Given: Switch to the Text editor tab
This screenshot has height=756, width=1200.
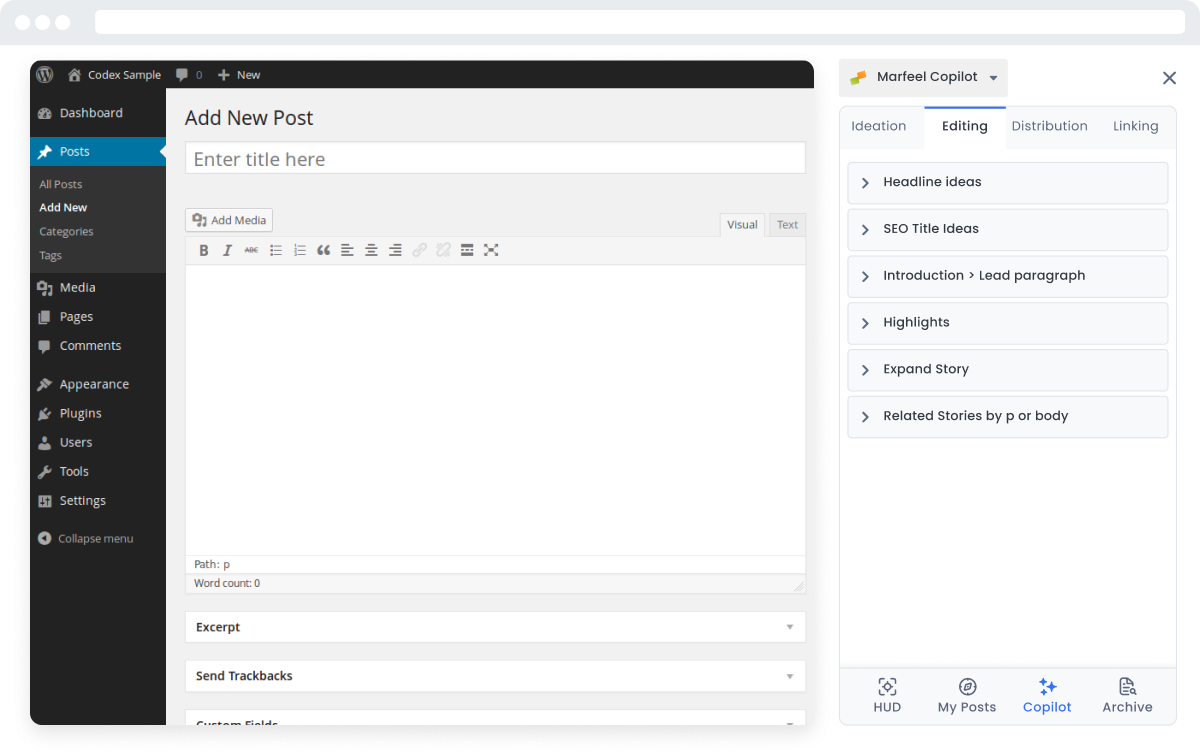Looking at the screenshot, I should [x=787, y=224].
